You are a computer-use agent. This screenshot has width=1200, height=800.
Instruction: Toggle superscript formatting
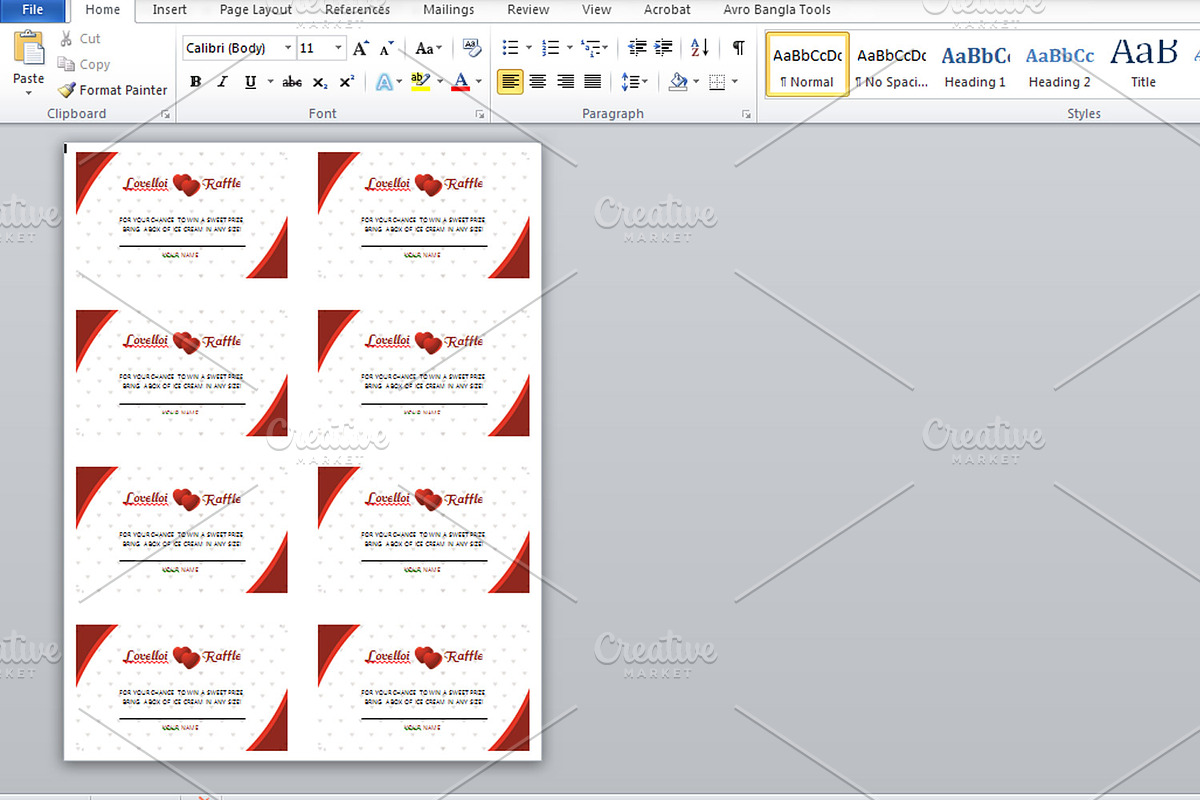347,82
